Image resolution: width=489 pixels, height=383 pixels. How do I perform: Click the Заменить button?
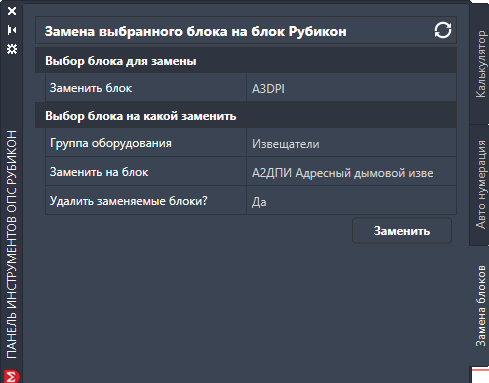pos(402,231)
